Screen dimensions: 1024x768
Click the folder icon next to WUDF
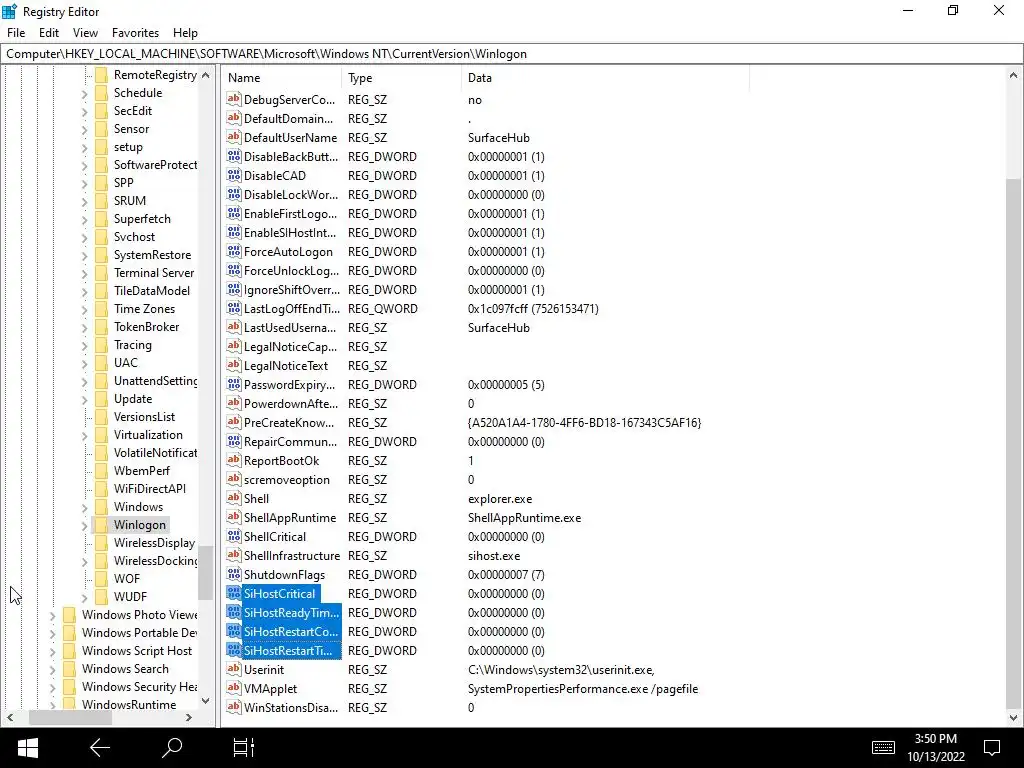101,596
